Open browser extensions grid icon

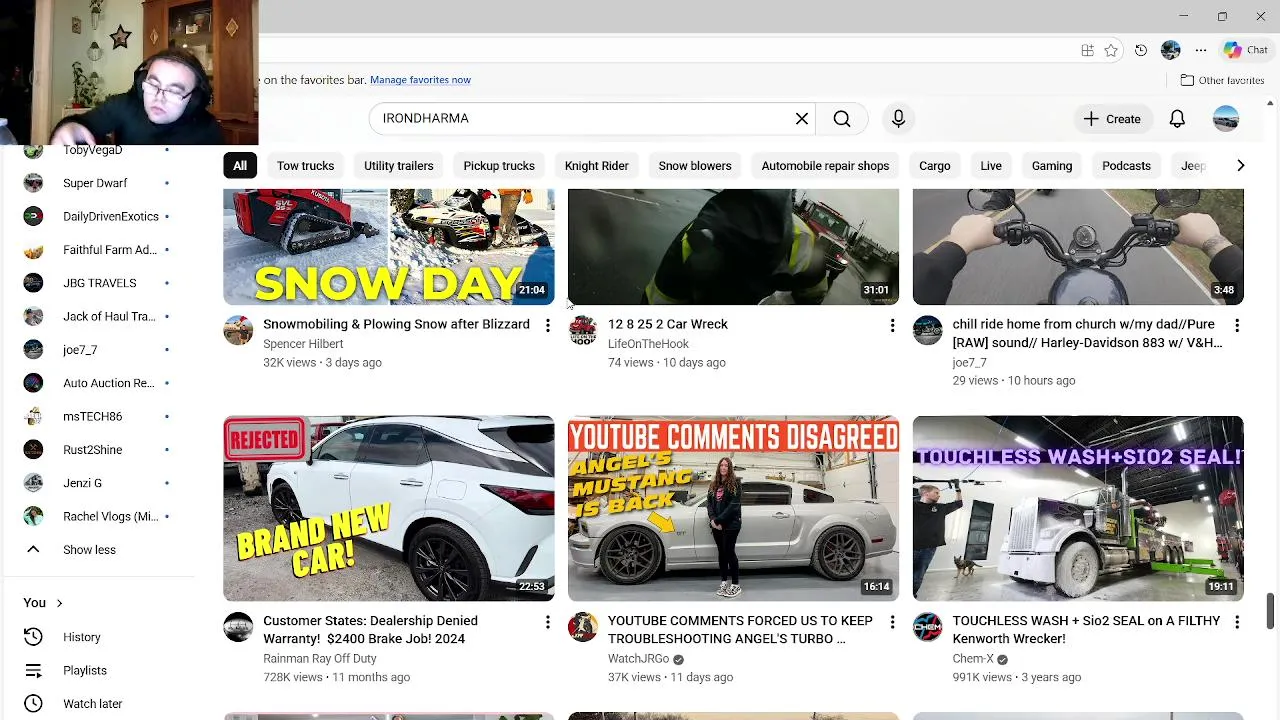pos(1087,50)
